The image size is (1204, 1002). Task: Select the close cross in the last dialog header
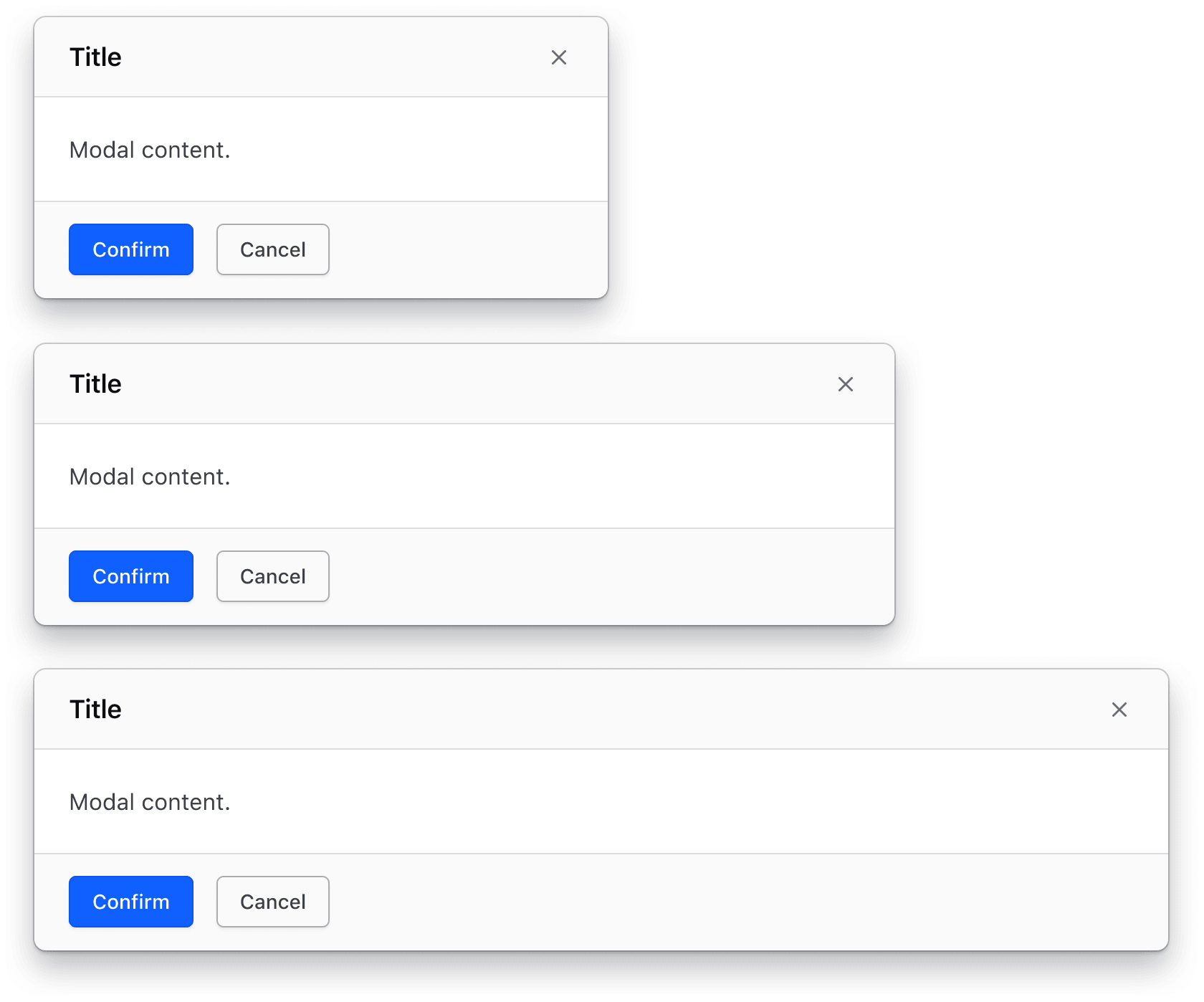(1119, 710)
